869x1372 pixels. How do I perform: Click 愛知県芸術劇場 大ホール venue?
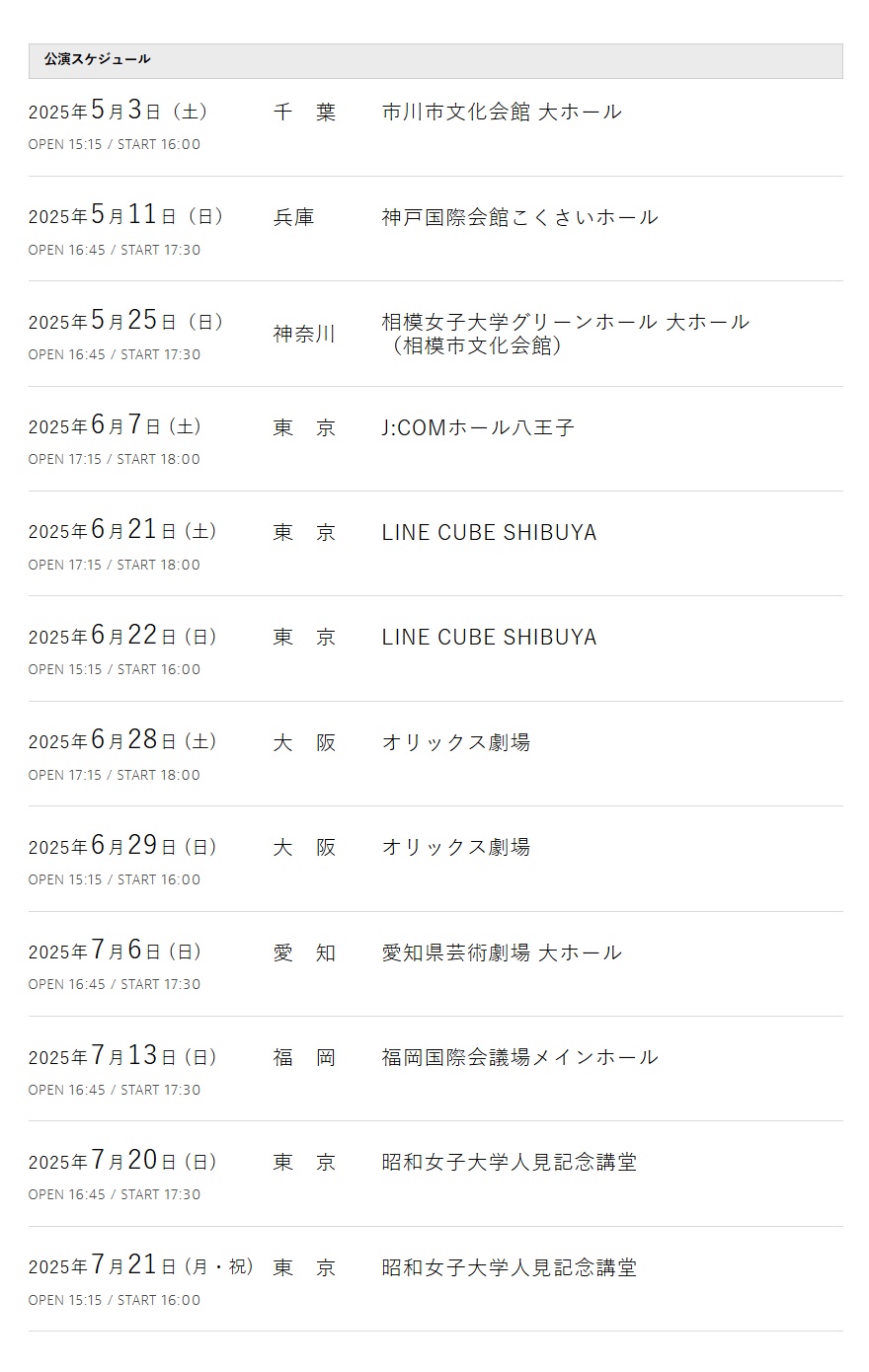click(x=502, y=953)
